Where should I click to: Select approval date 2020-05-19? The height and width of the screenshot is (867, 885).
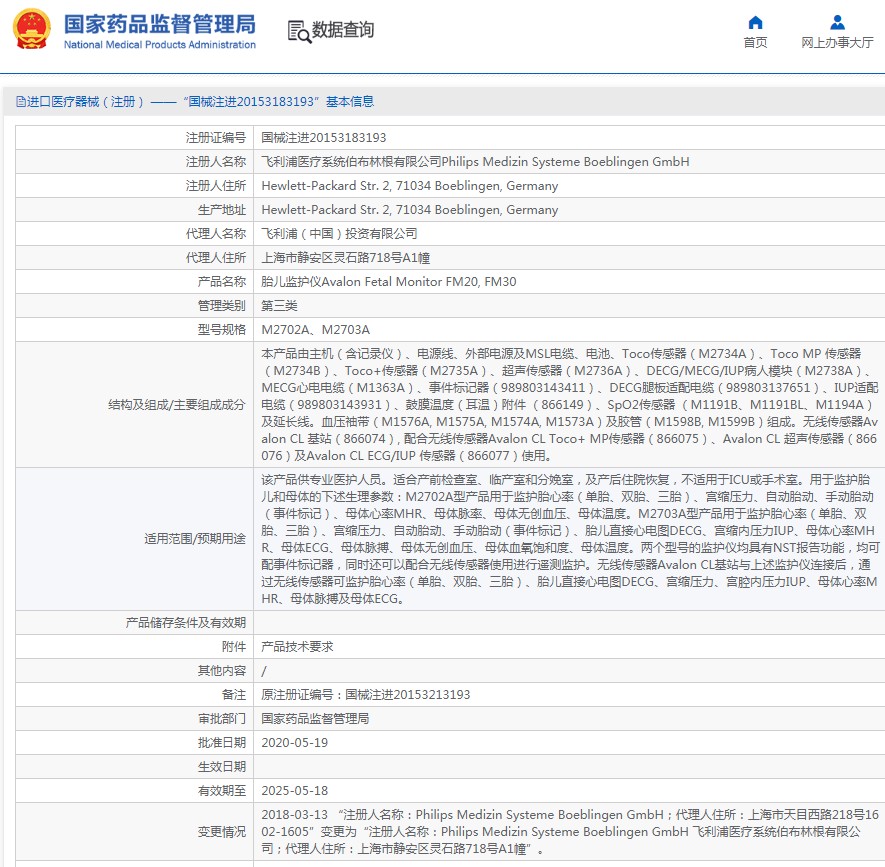[x=295, y=743]
